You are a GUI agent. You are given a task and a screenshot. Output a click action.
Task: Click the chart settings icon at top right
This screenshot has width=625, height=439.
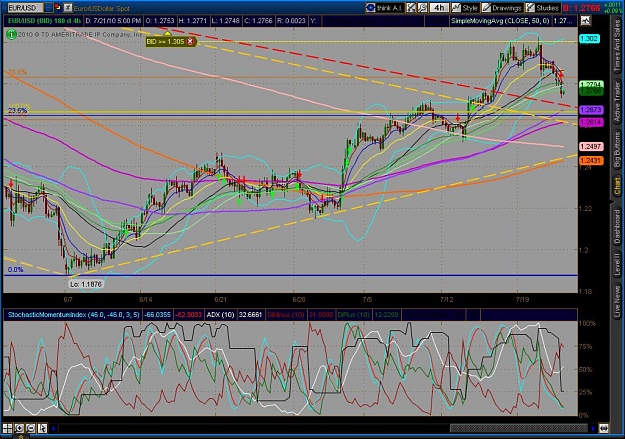click(586, 21)
